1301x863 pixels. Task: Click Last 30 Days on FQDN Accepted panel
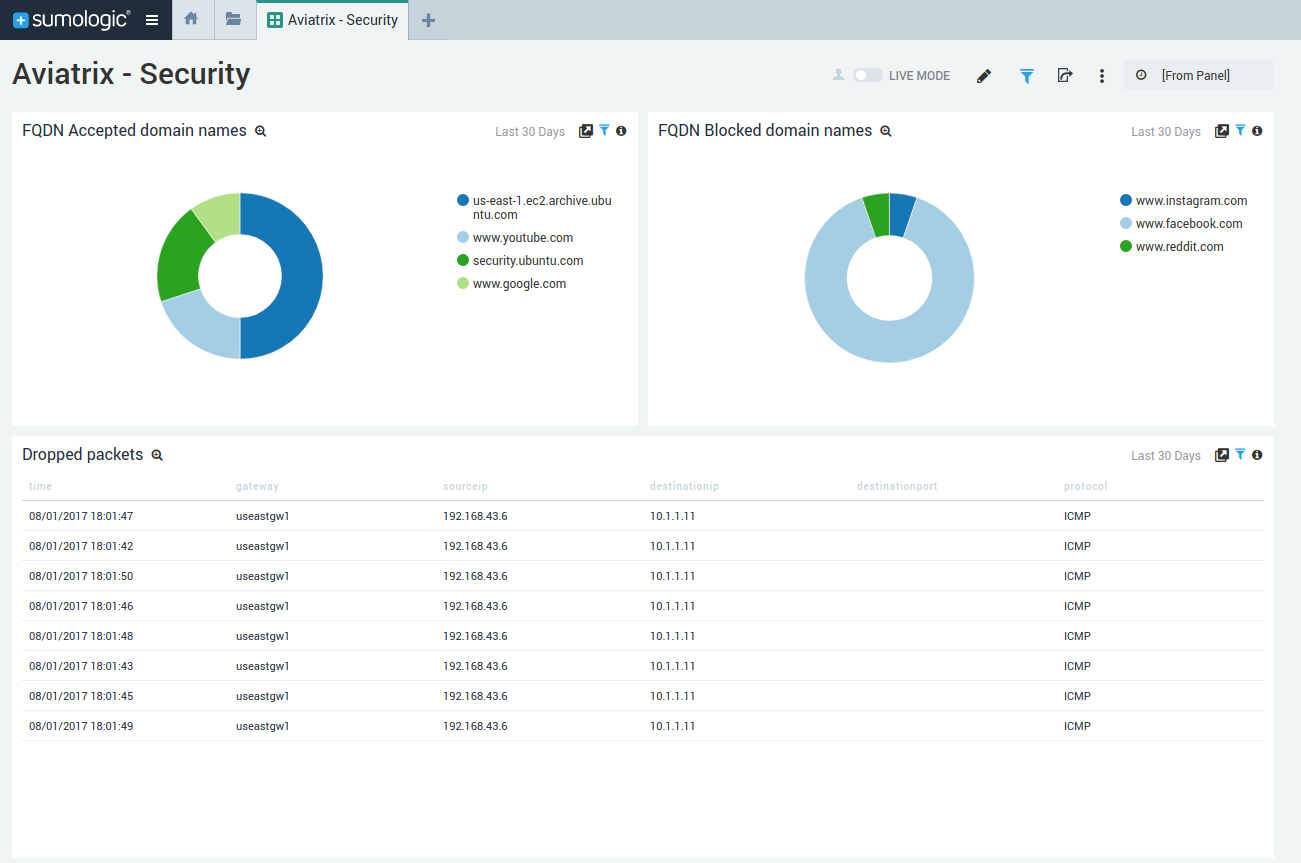[x=530, y=132]
